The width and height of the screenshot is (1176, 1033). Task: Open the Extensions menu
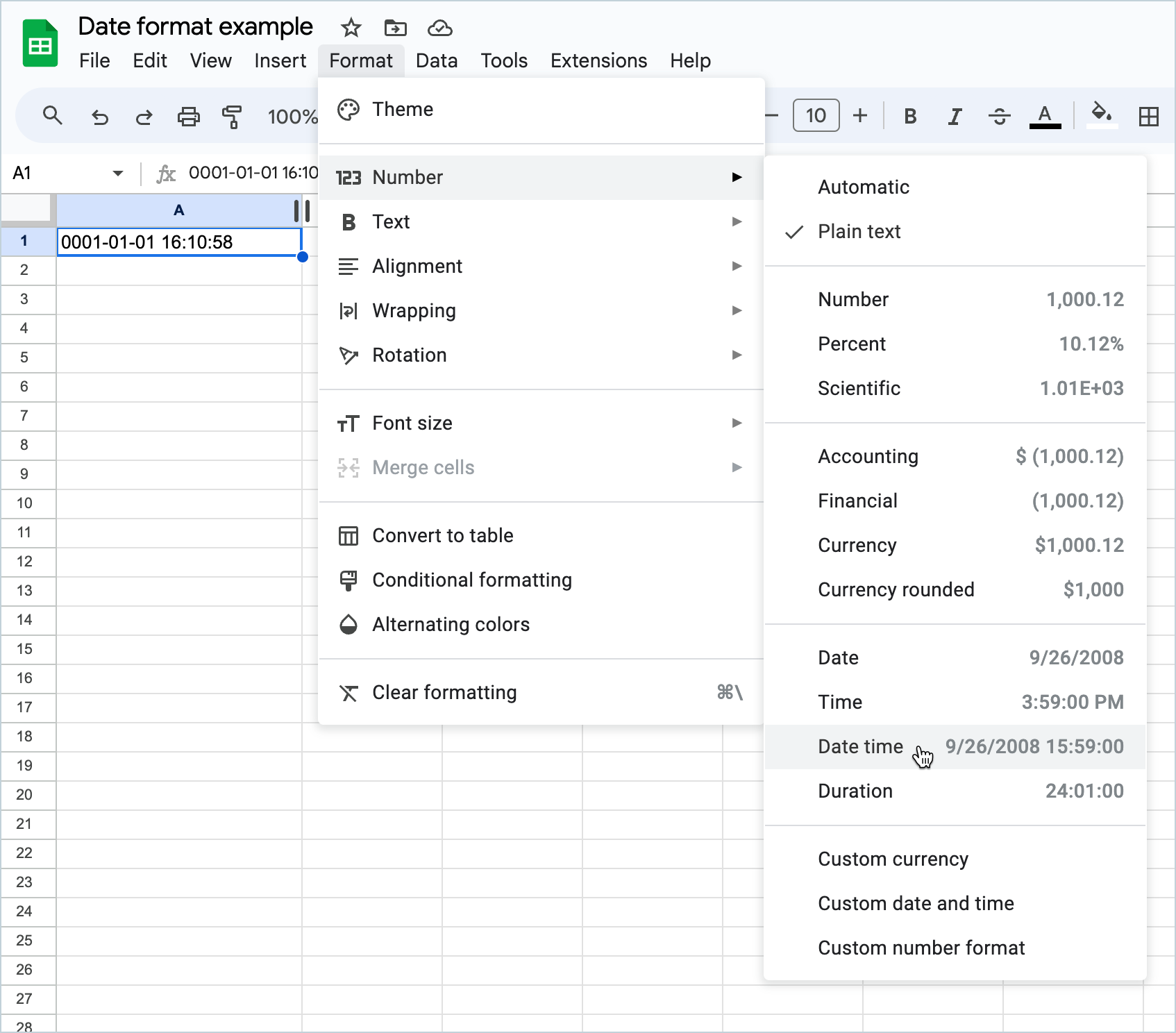[599, 60]
